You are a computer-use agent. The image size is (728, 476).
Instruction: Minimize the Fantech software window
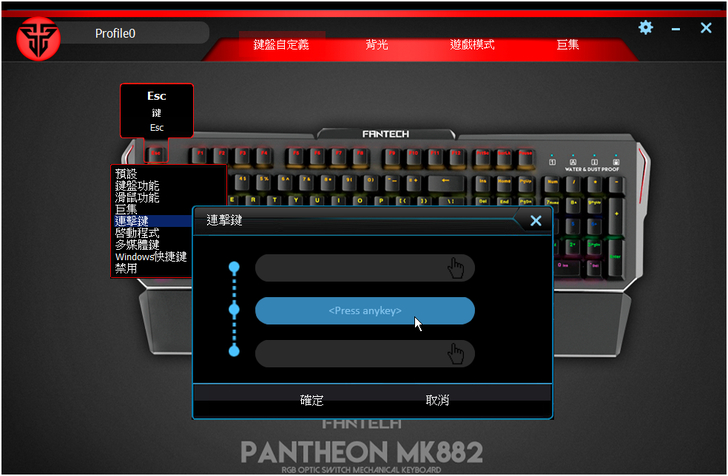tap(676, 29)
